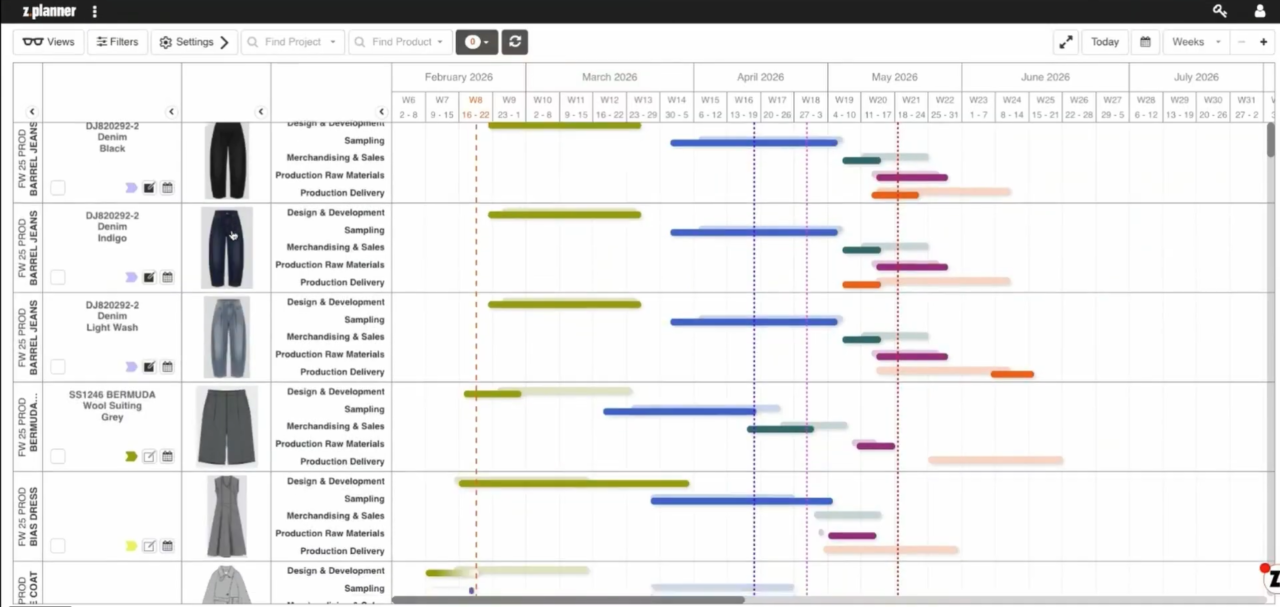Click Bias Dress Production Raw Materials purple bar

(x=852, y=536)
